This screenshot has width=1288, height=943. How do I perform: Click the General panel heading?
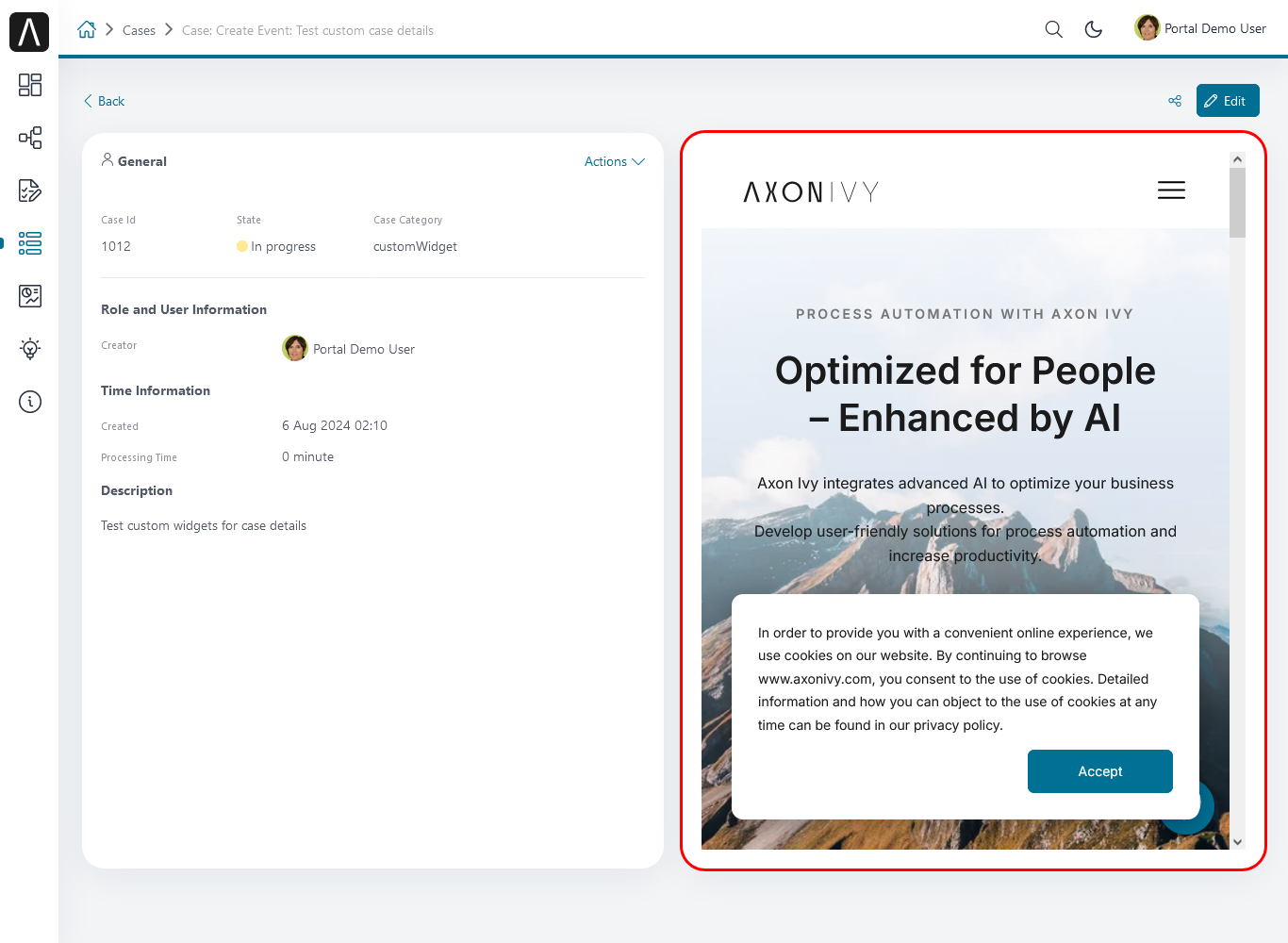click(134, 161)
